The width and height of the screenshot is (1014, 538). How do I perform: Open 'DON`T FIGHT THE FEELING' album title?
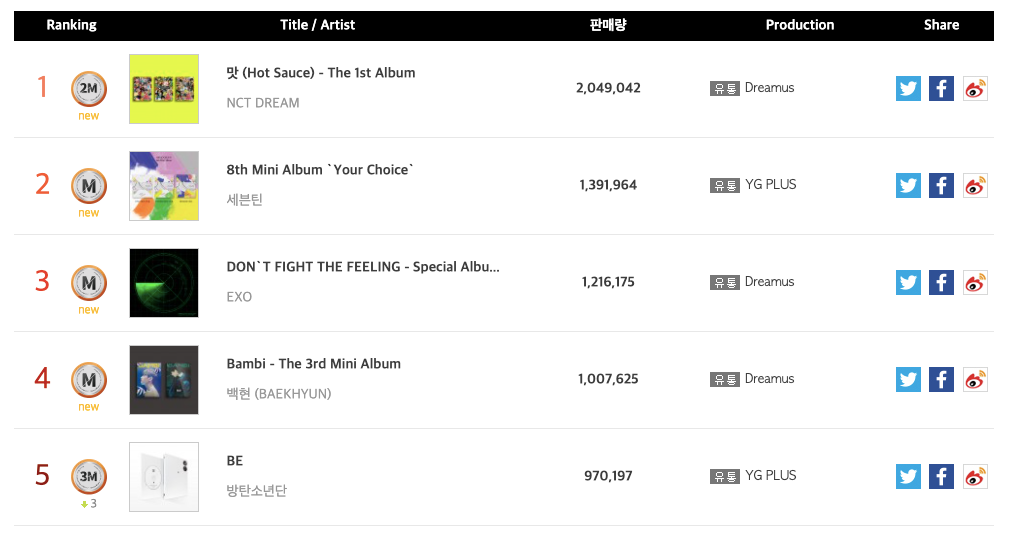point(363,266)
